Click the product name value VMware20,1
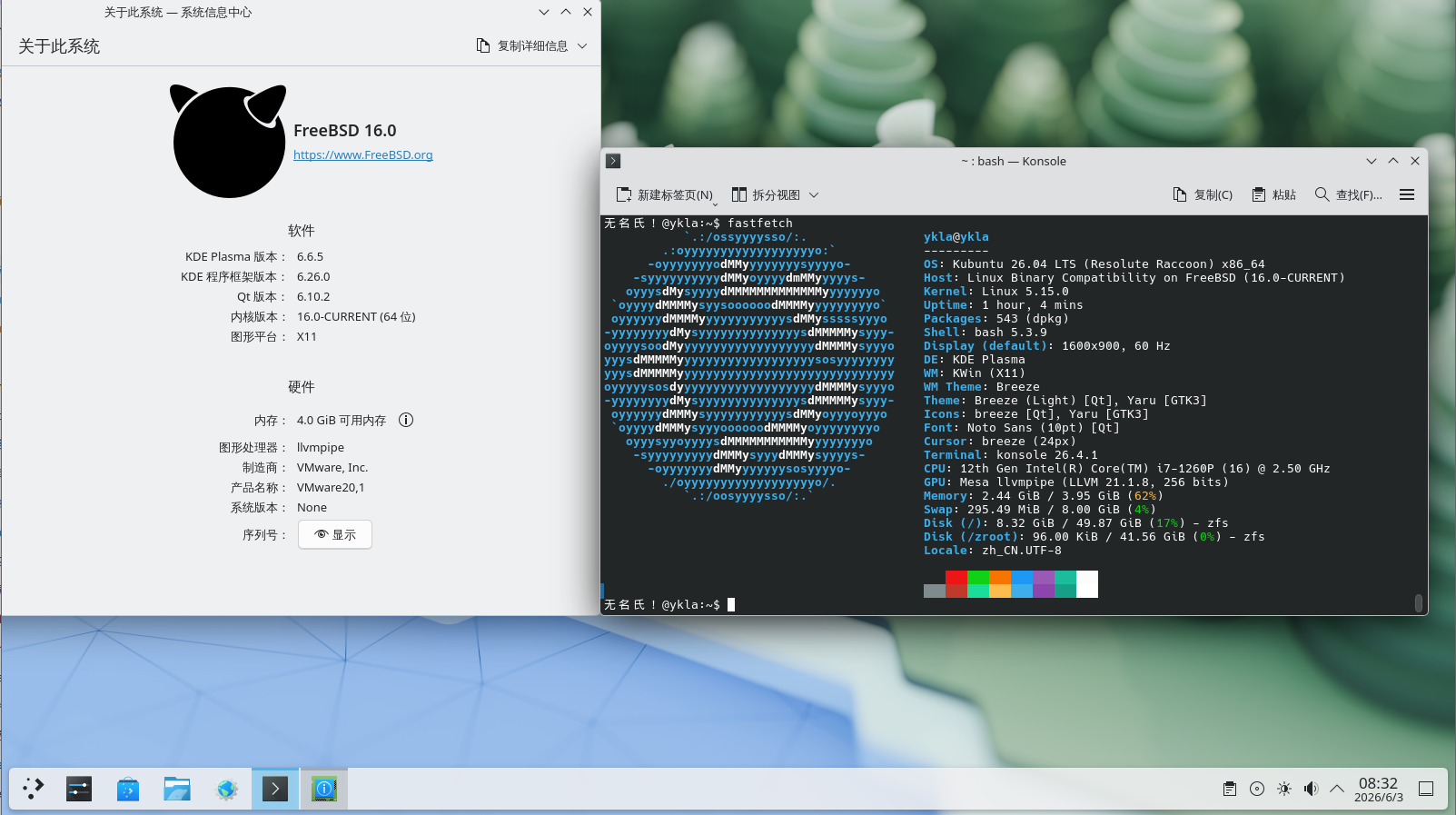1456x815 pixels. 331,488
